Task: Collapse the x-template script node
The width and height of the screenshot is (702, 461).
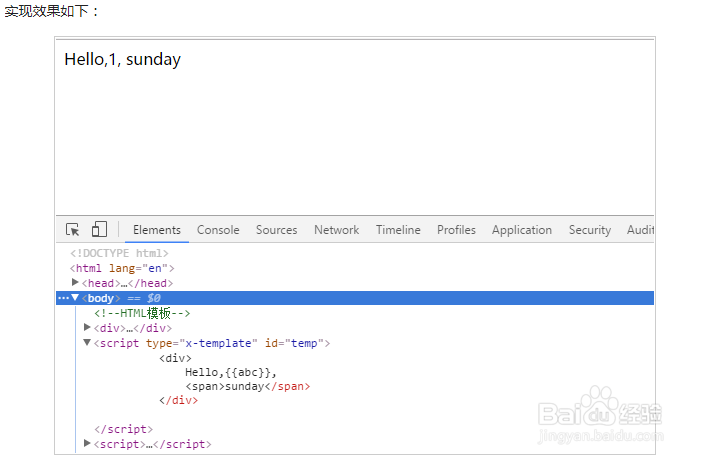Action: 87,342
